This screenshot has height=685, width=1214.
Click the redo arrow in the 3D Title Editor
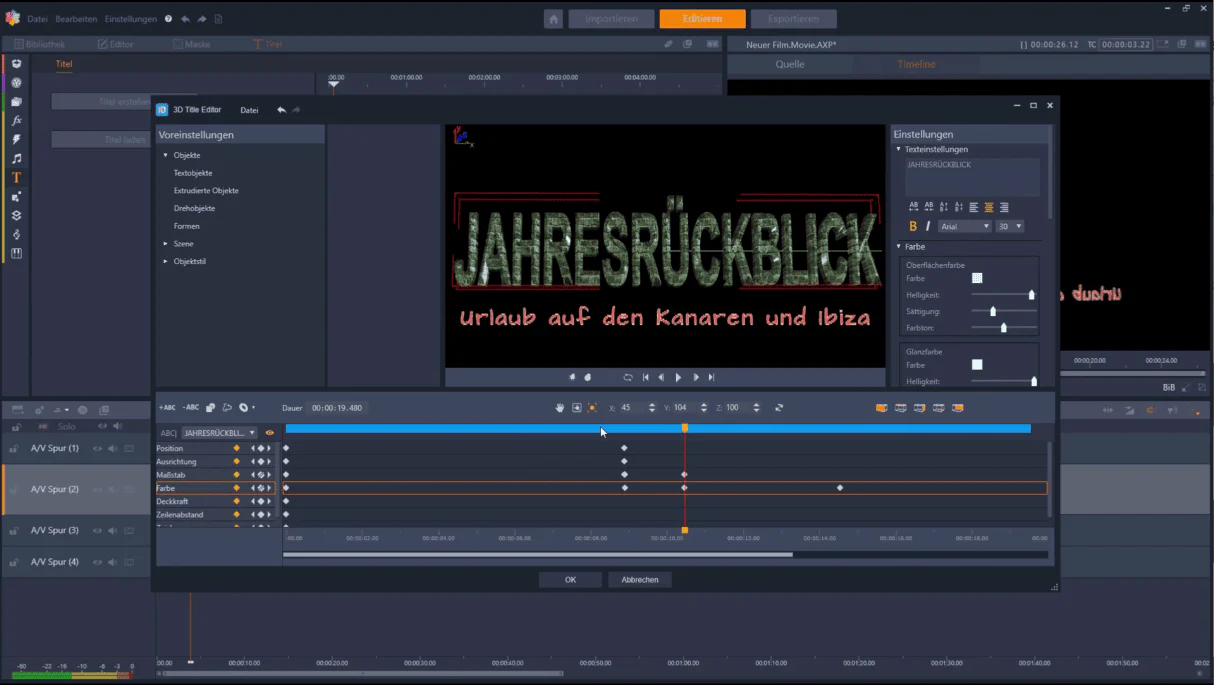296,110
